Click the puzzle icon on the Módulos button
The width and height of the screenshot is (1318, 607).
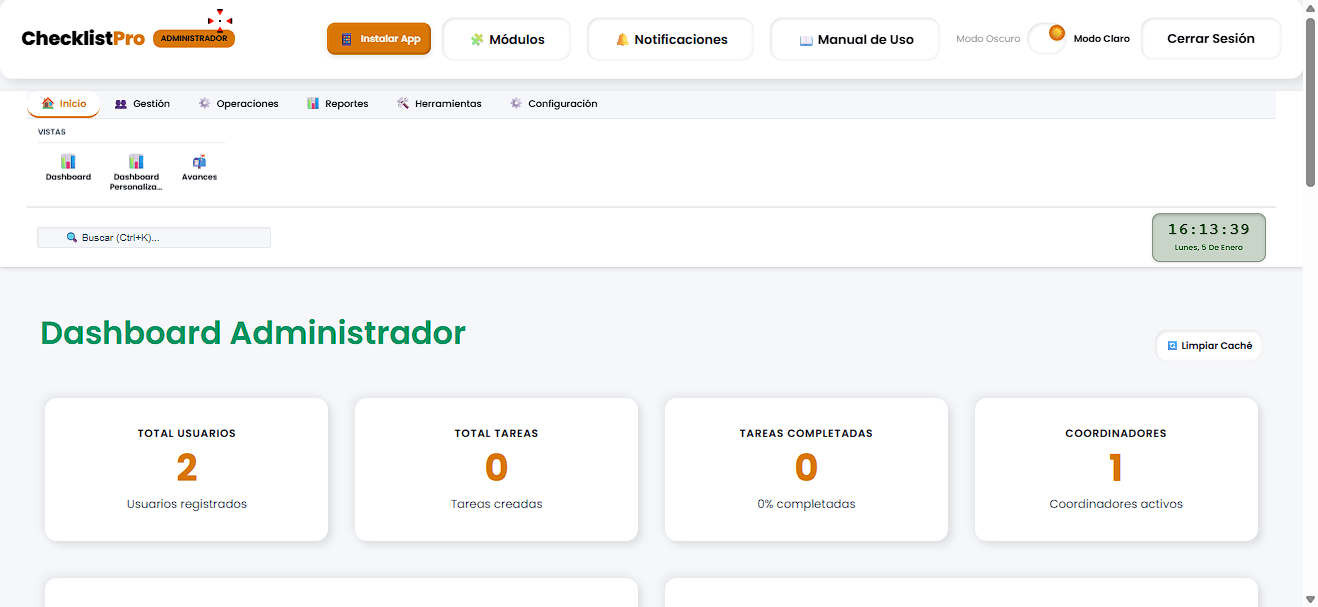point(475,38)
